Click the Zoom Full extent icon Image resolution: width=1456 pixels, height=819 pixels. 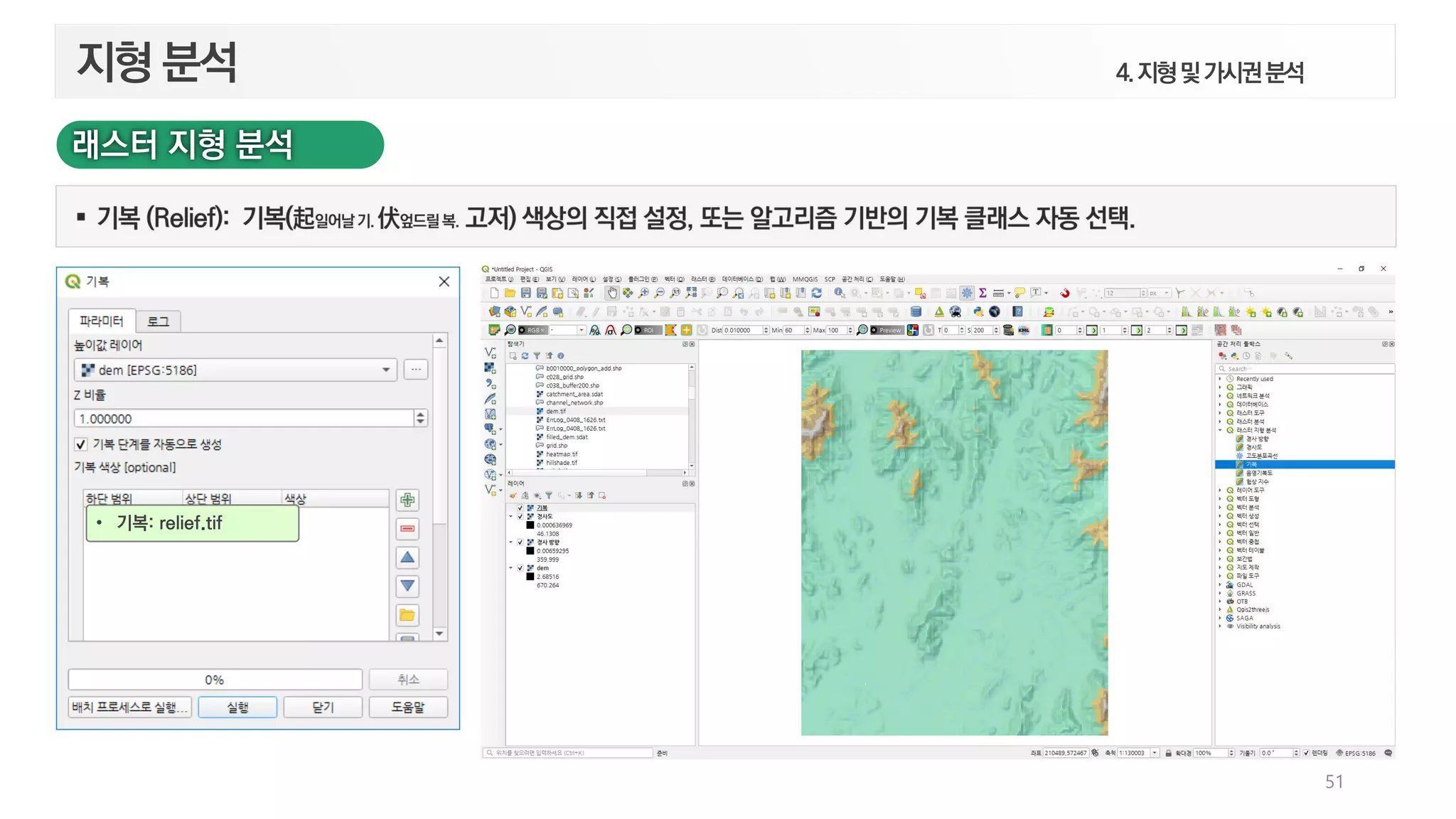[x=691, y=293]
